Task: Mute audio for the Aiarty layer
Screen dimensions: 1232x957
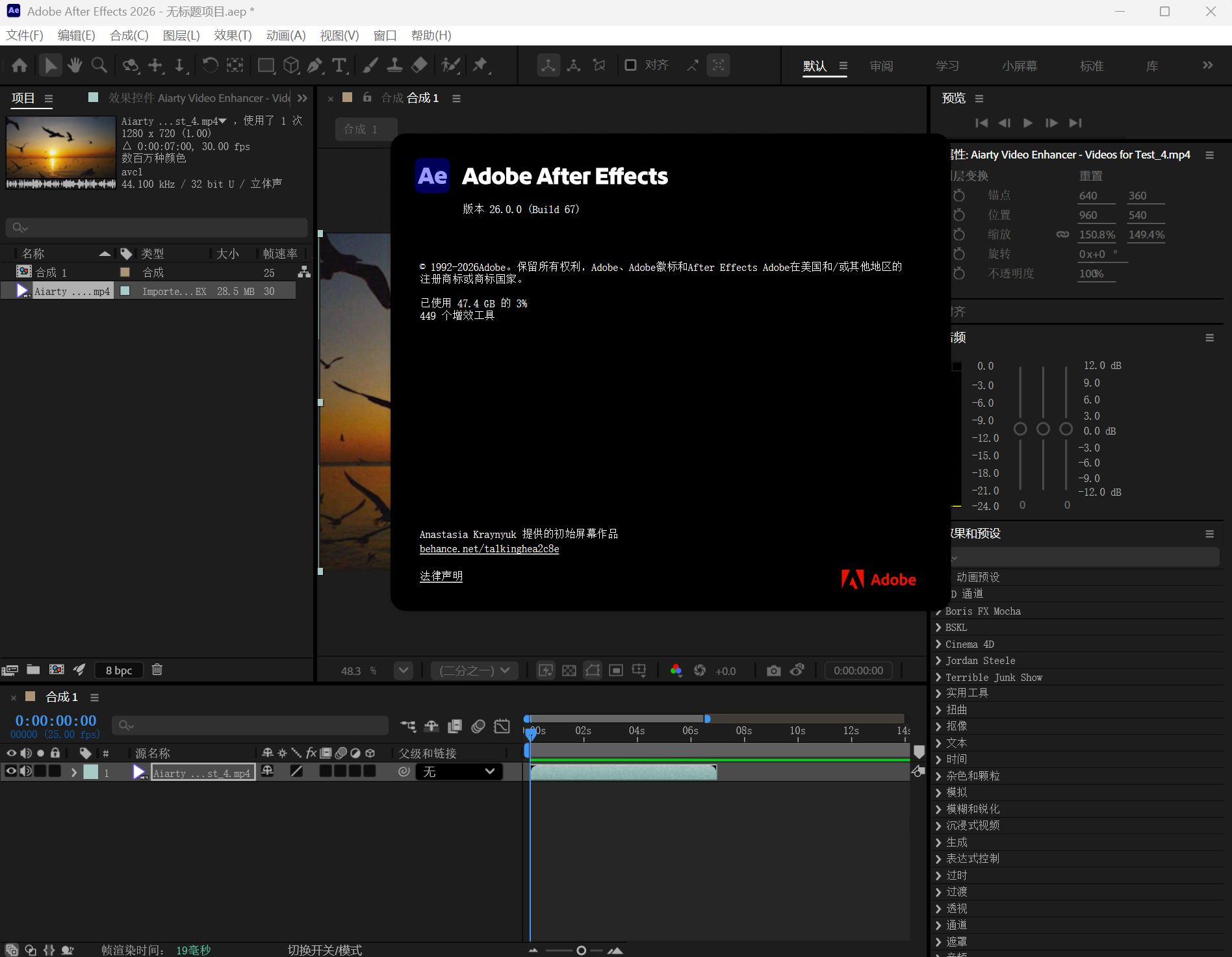Action: (26, 771)
